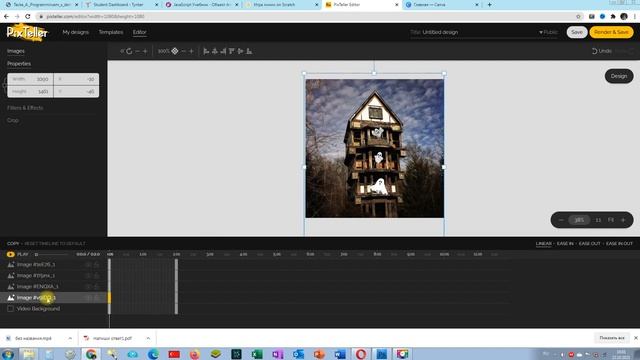The image size is (640, 360).
Task: Click the Untitled design title field
Action: click(440, 32)
